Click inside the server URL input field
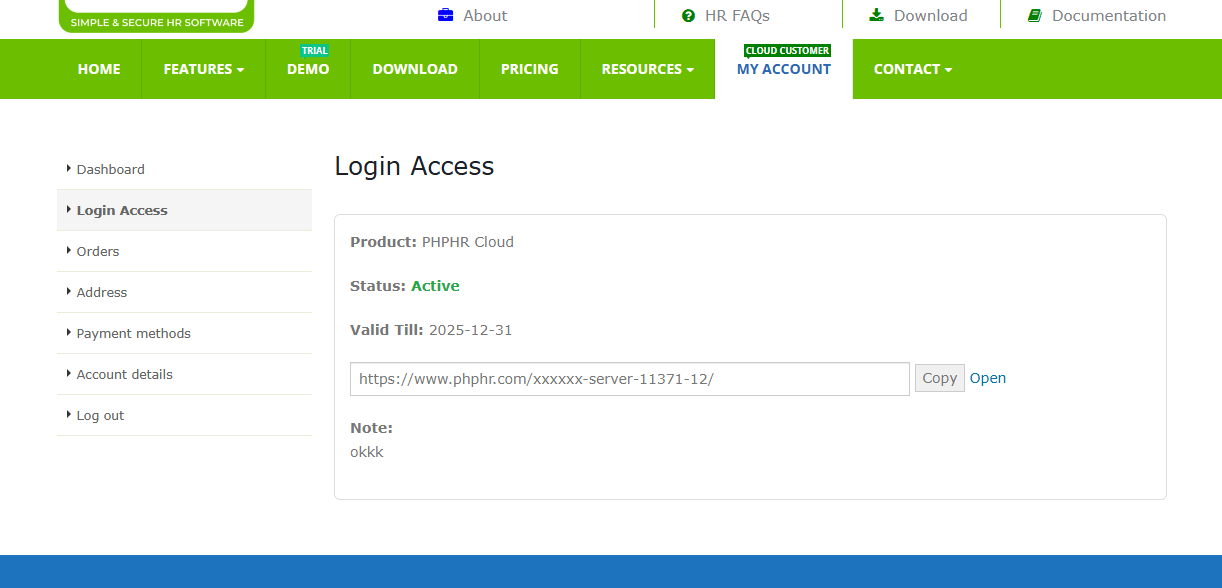 pyautogui.click(x=630, y=379)
